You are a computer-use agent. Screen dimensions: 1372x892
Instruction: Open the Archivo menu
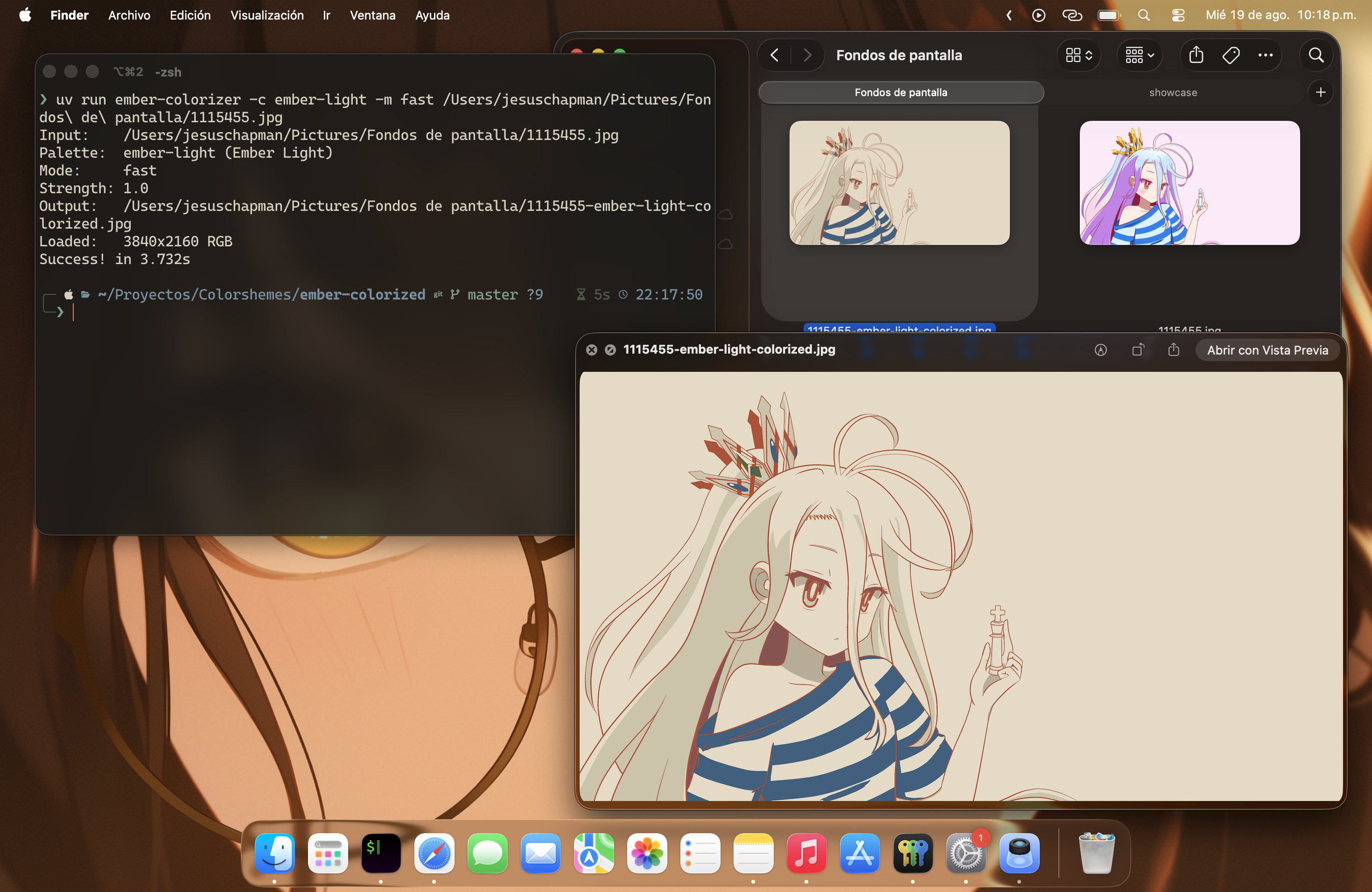pyautogui.click(x=129, y=15)
